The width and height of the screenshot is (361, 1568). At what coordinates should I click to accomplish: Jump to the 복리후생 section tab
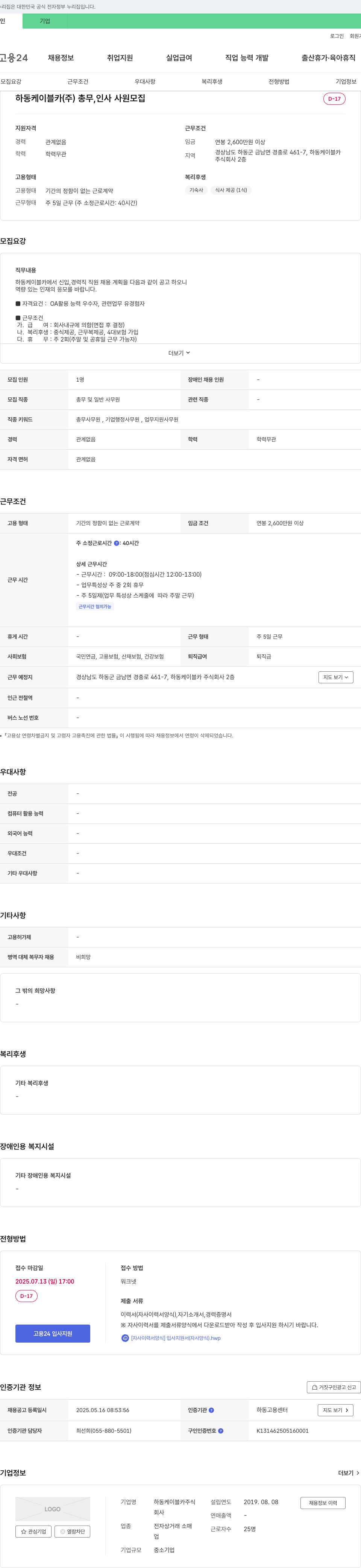coord(212,82)
